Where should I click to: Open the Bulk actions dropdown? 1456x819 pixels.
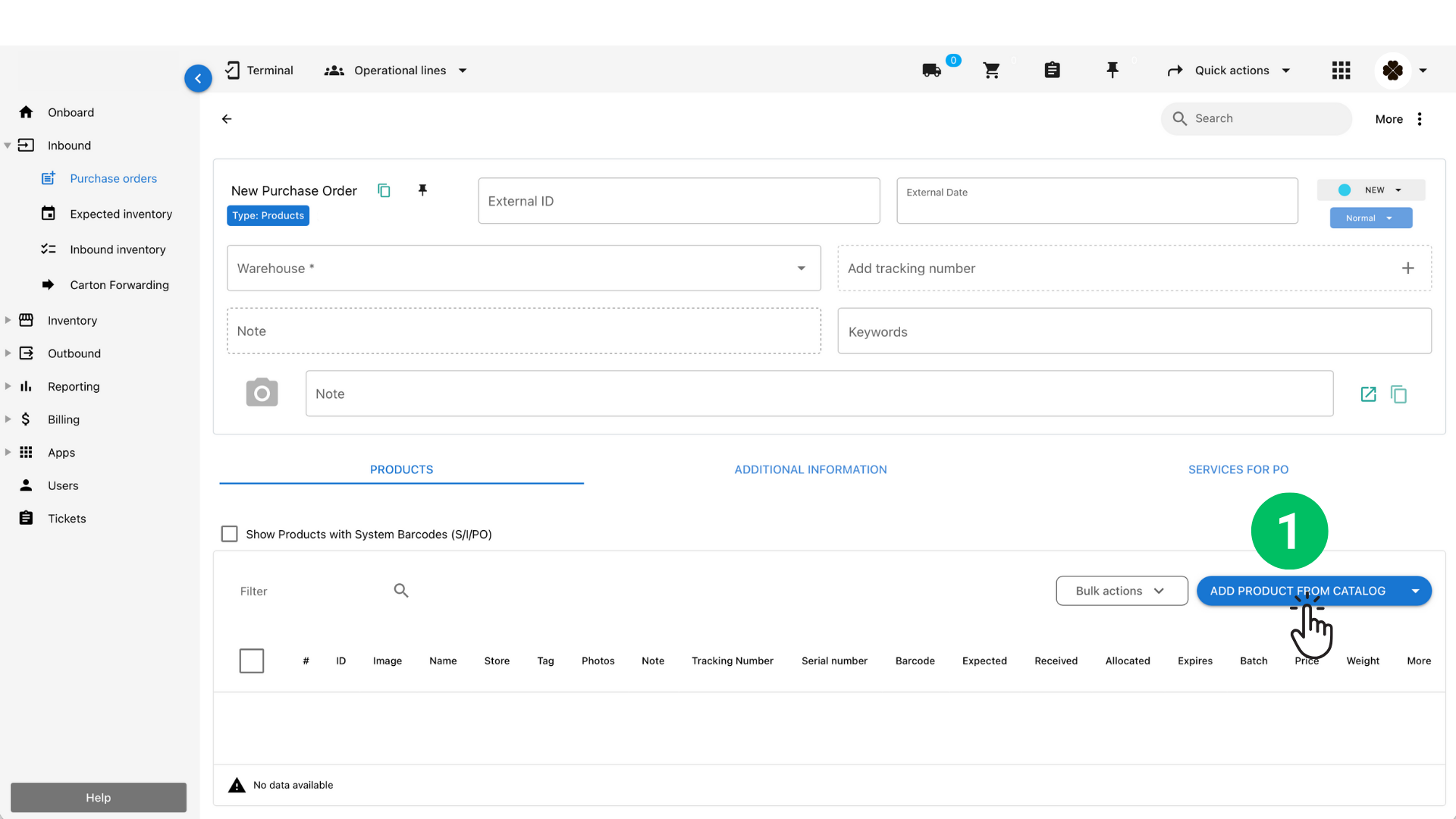1121,591
